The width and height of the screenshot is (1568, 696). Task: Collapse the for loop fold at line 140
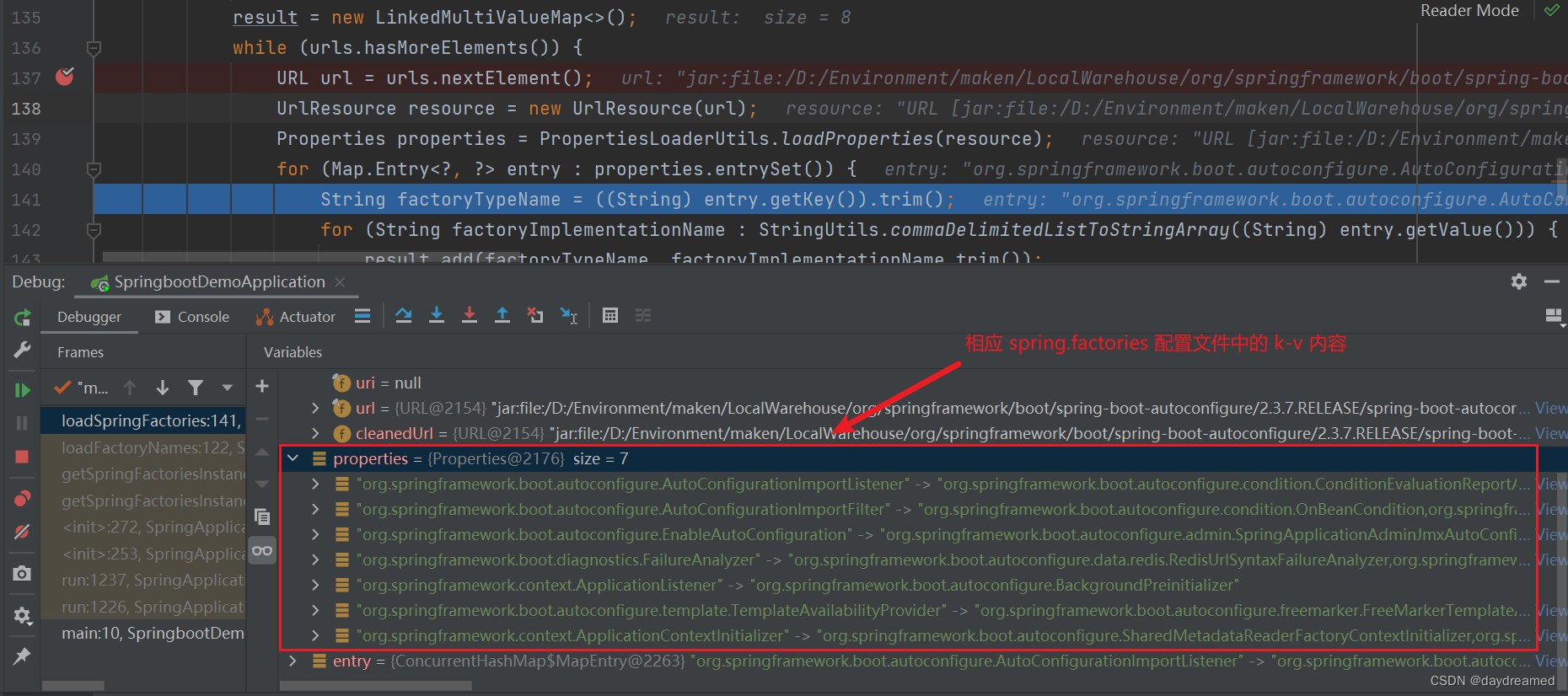tap(94, 169)
